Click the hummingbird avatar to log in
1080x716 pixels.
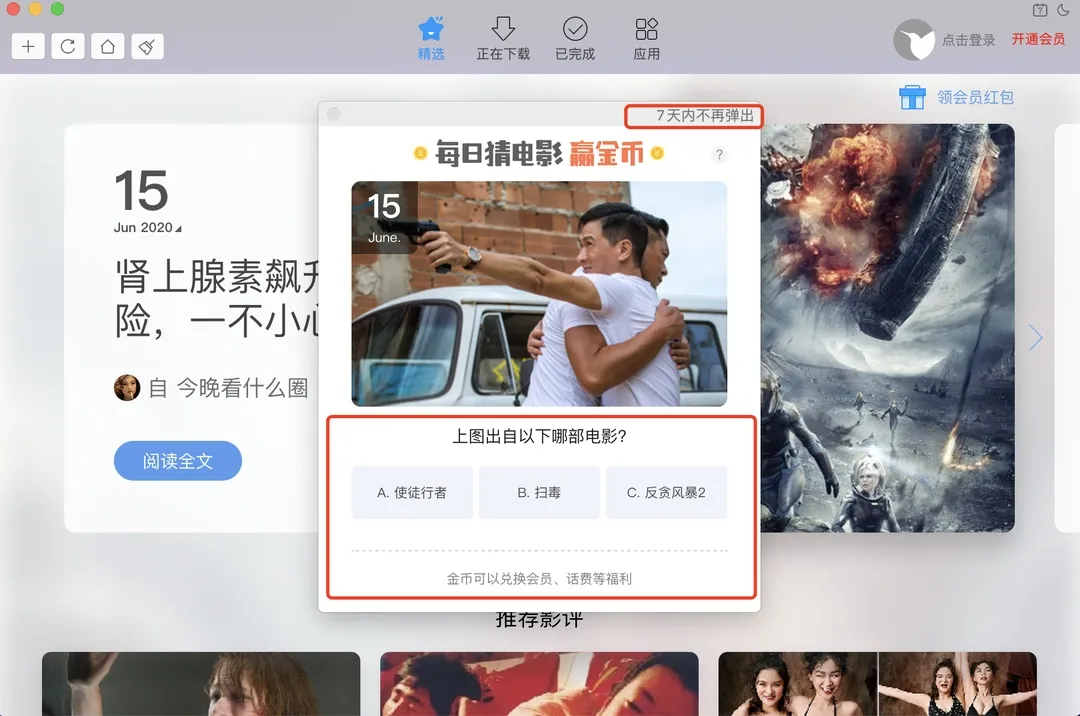(x=913, y=40)
